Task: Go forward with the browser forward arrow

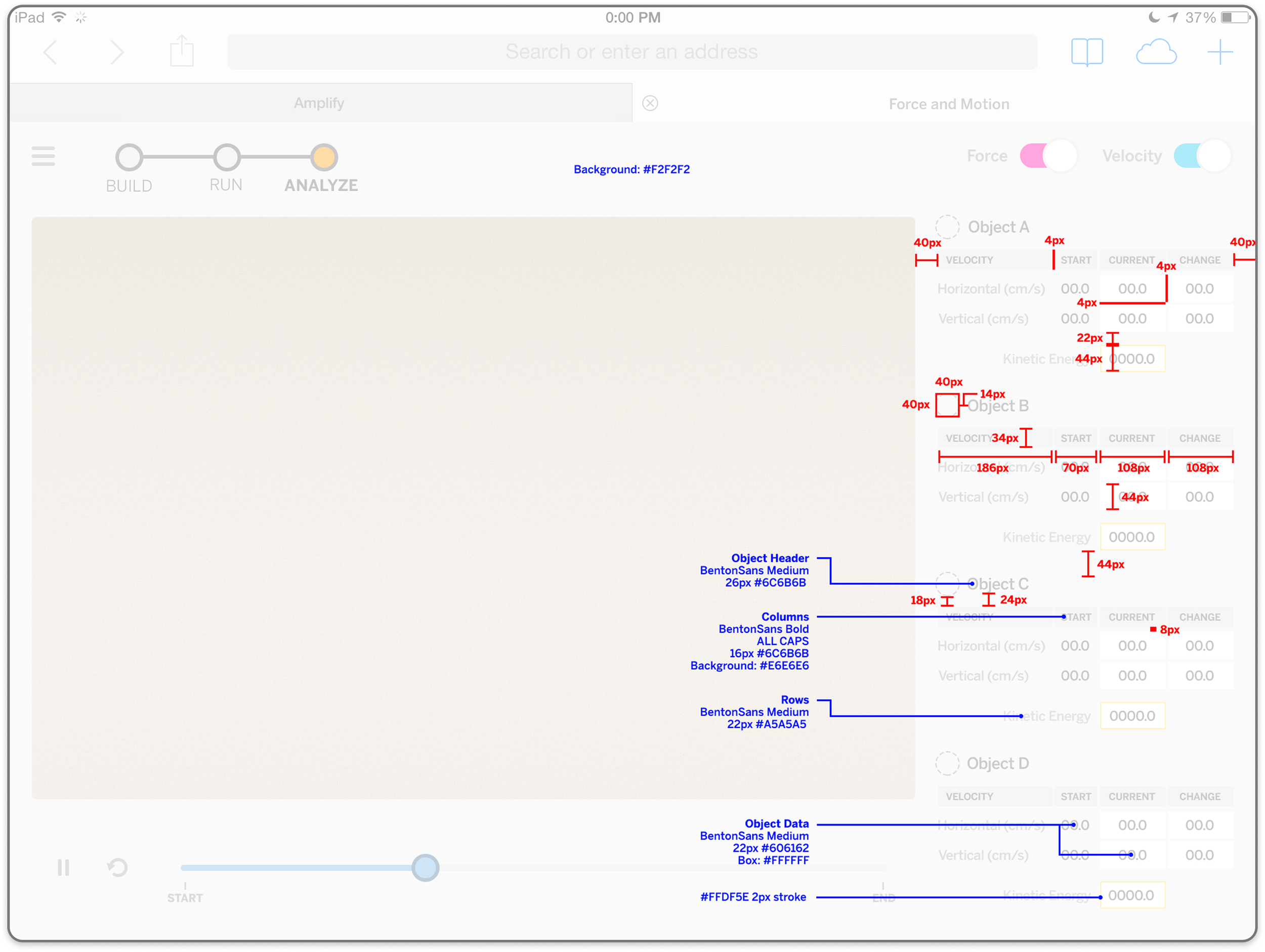Action: [117, 53]
